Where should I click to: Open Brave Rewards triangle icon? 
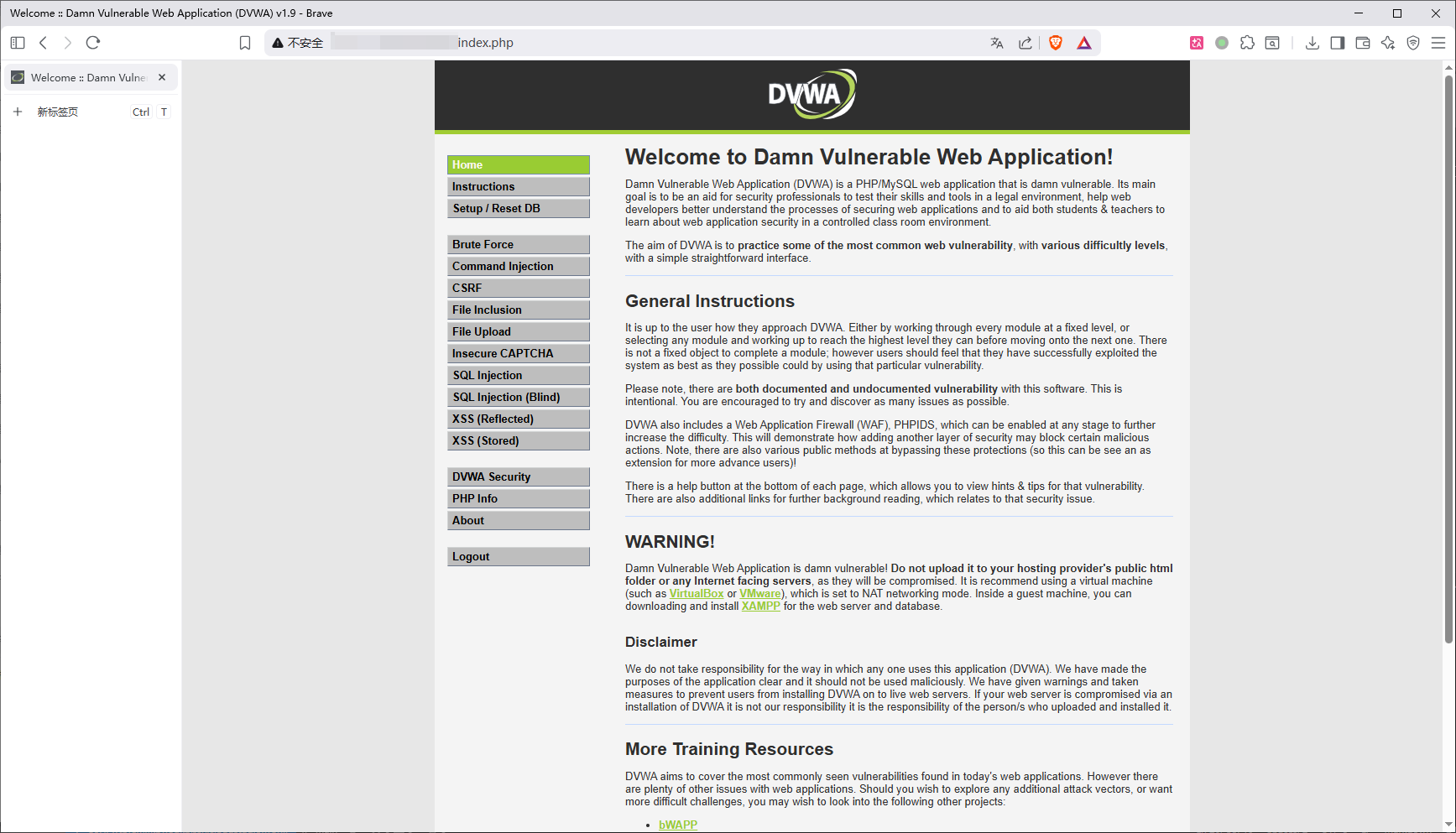click(x=1084, y=43)
